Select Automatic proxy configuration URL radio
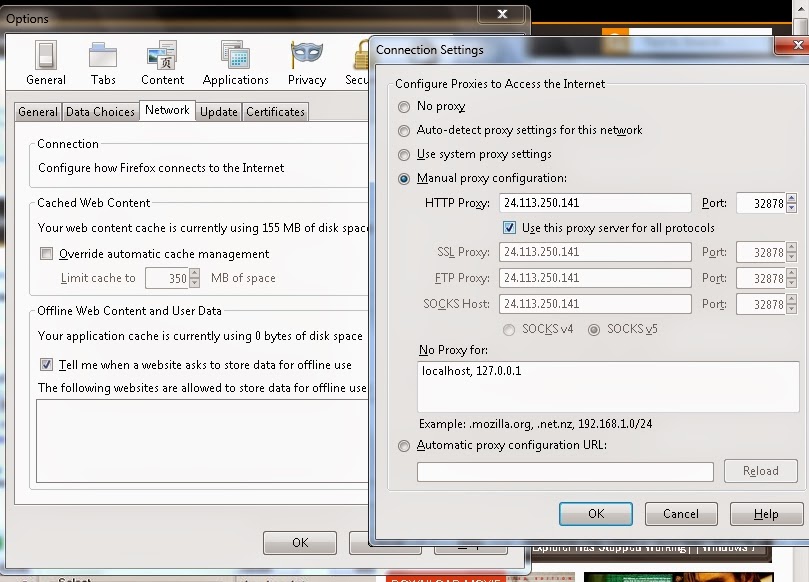The height and width of the screenshot is (582, 809). (x=404, y=446)
